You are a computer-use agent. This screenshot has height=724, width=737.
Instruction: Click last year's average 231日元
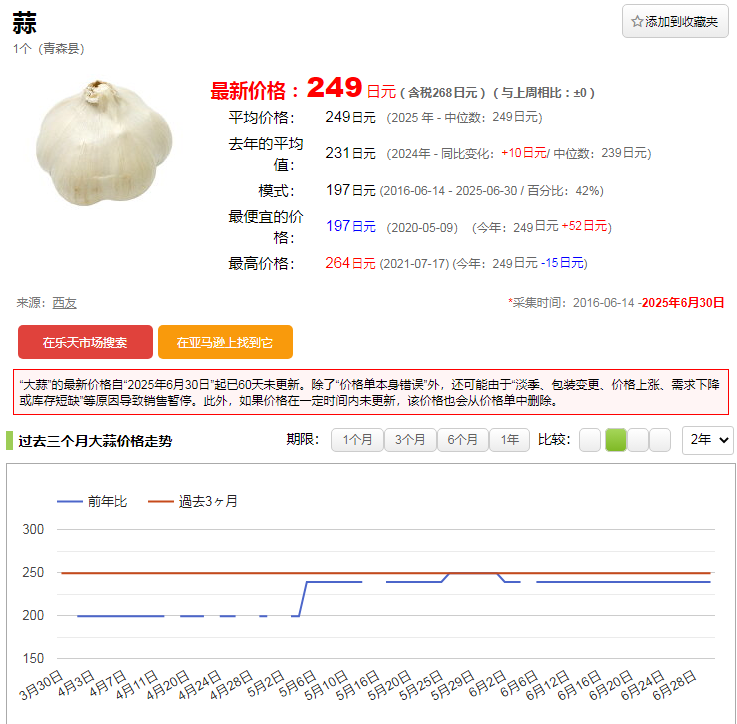click(x=350, y=153)
